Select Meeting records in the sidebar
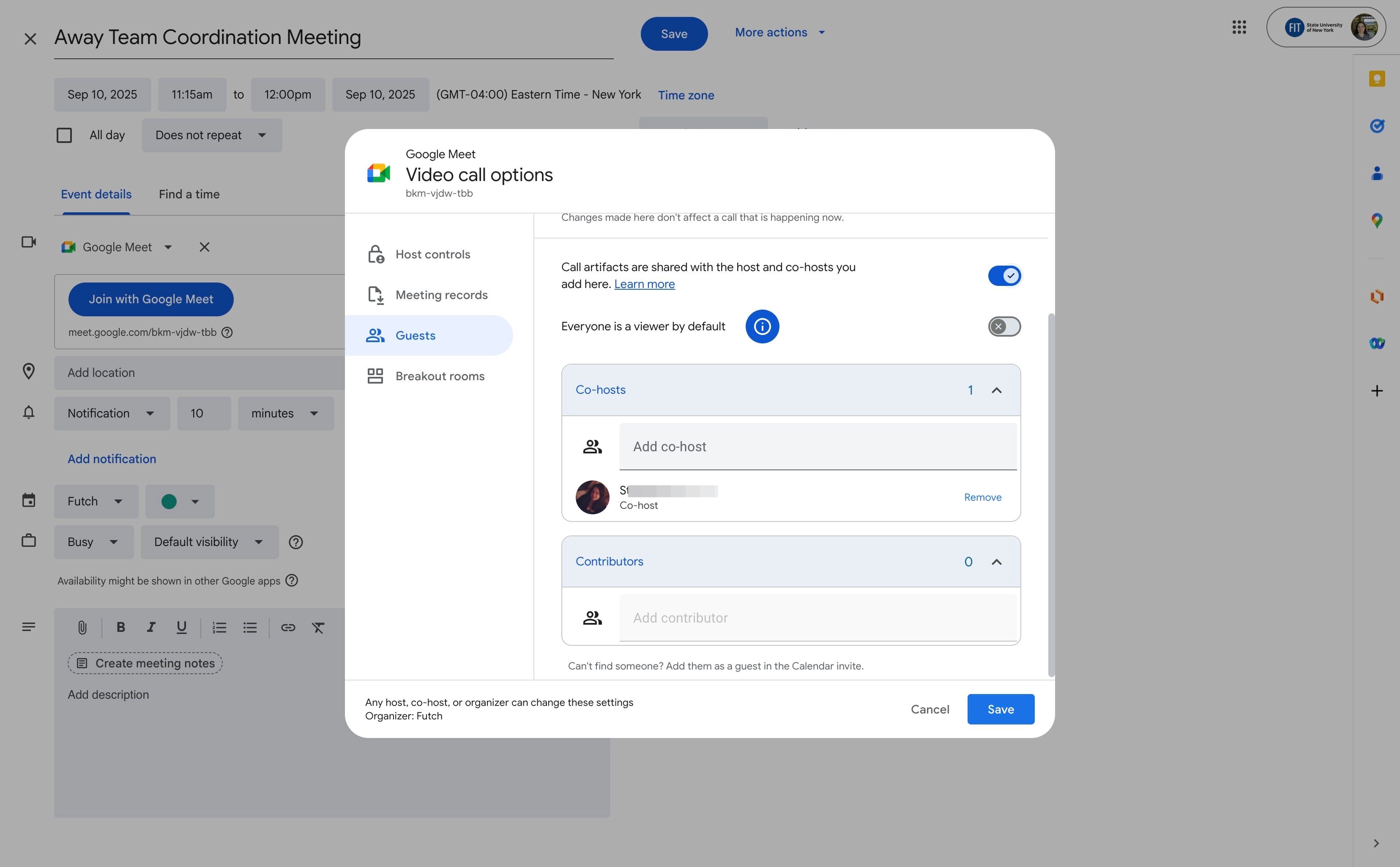Screen dimensions: 1400x867 [x=441, y=294]
